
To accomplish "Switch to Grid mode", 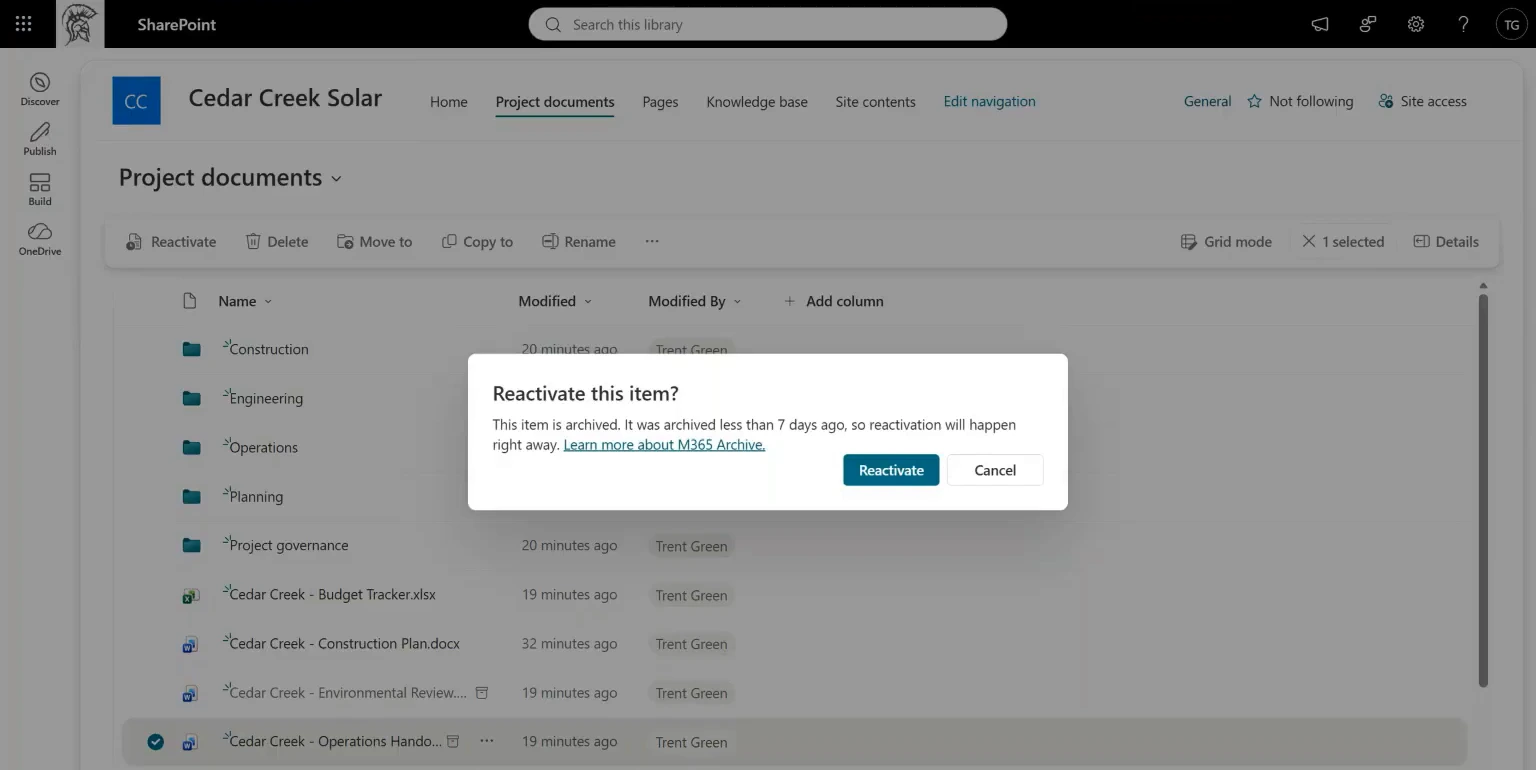I will click(x=1226, y=241).
